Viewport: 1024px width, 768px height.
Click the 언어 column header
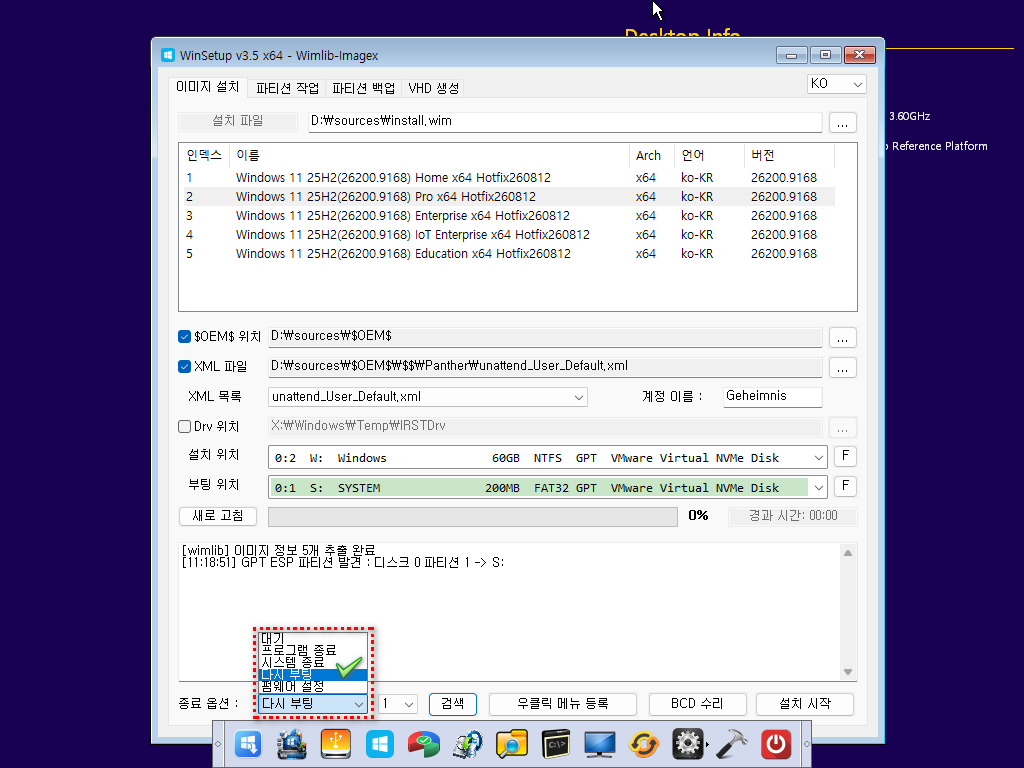pyautogui.click(x=709, y=155)
